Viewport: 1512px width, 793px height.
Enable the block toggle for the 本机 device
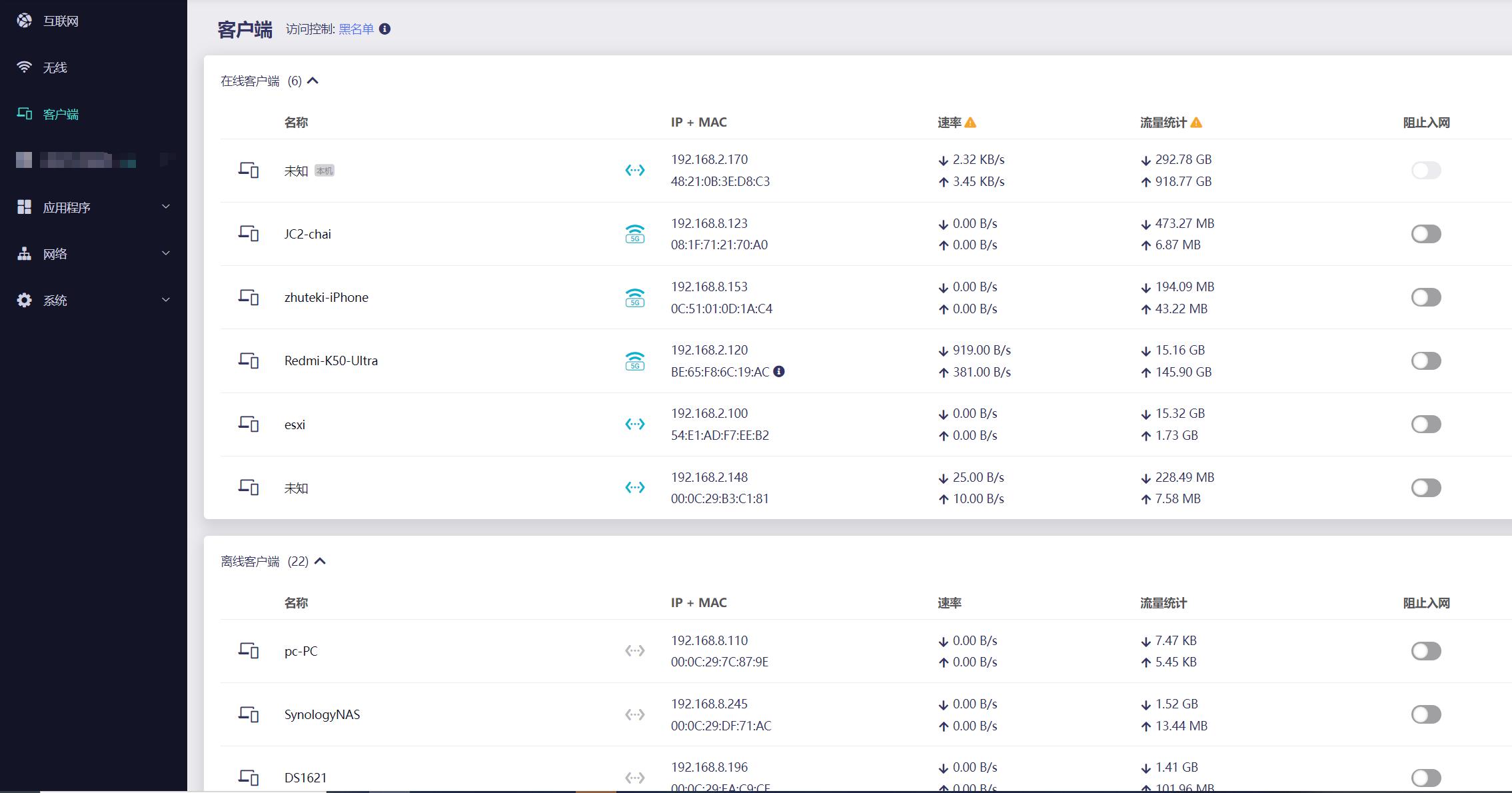coord(1425,170)
